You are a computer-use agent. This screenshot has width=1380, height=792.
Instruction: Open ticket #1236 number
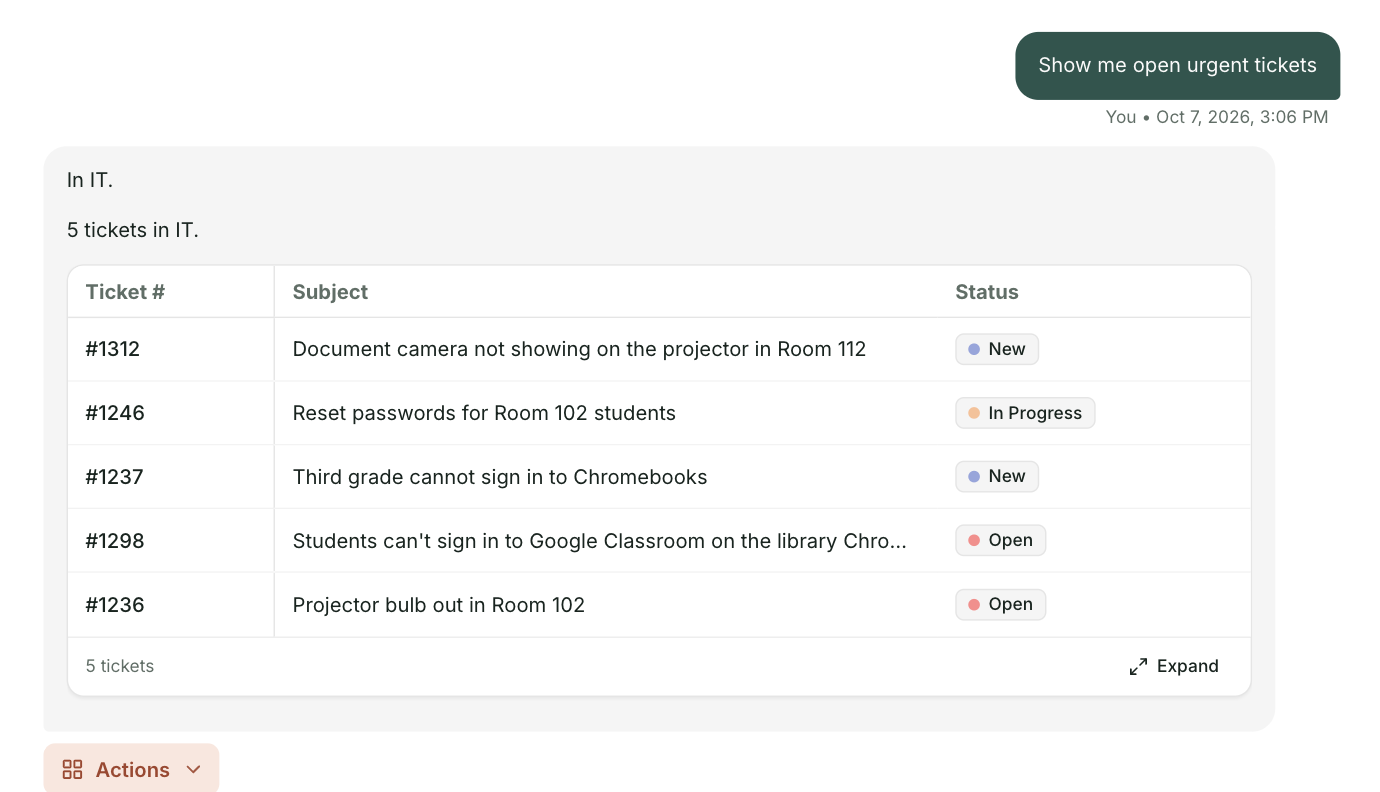tap(115, 604)
